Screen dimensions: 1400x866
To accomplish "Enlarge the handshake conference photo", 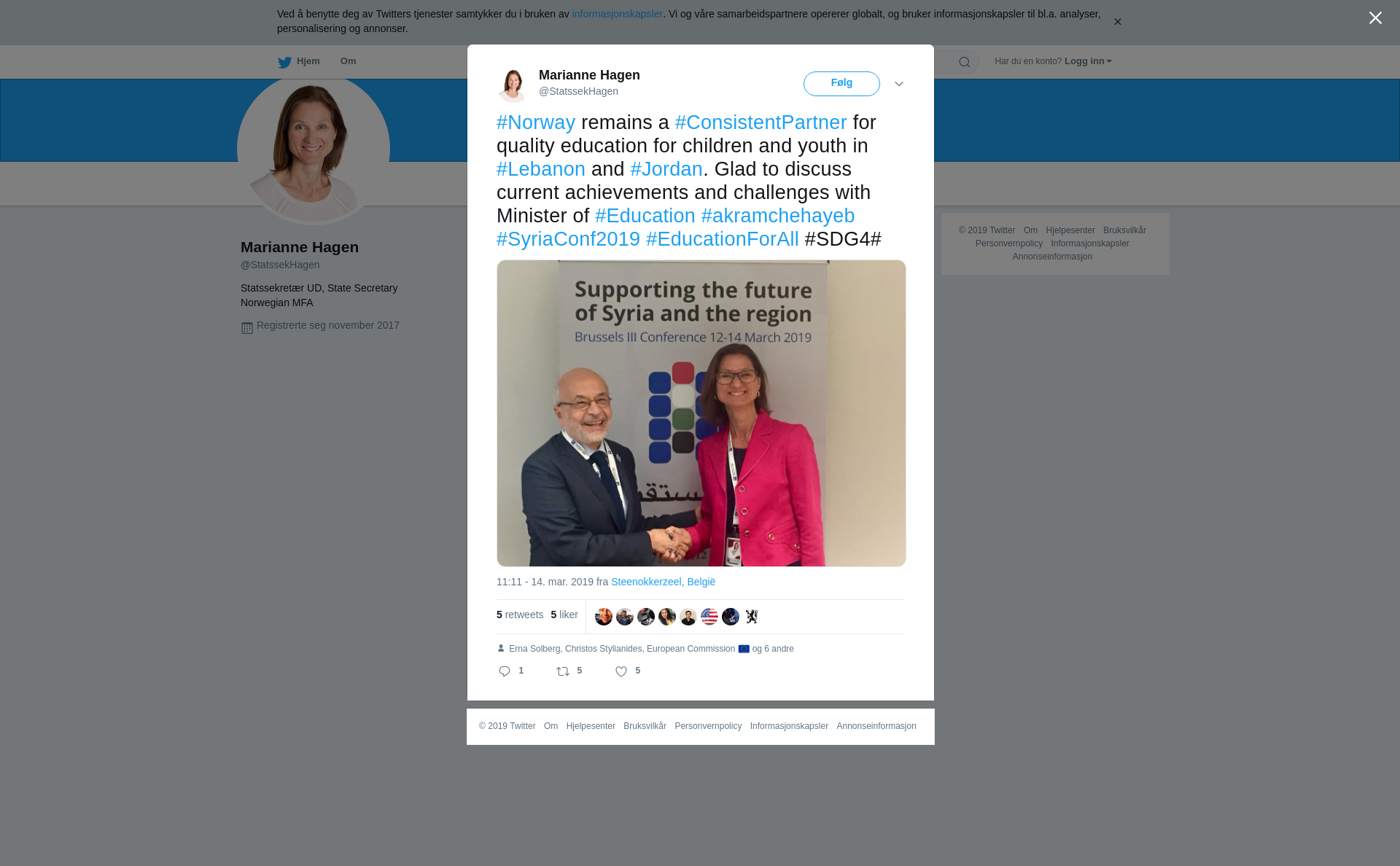I will (x=701, y=413).
